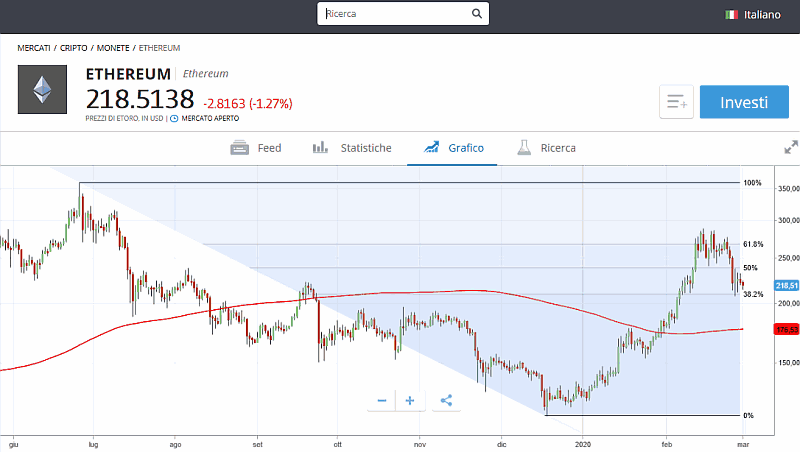Open the Statistiche tab
The image size is (800, 452).
(352, 148)
